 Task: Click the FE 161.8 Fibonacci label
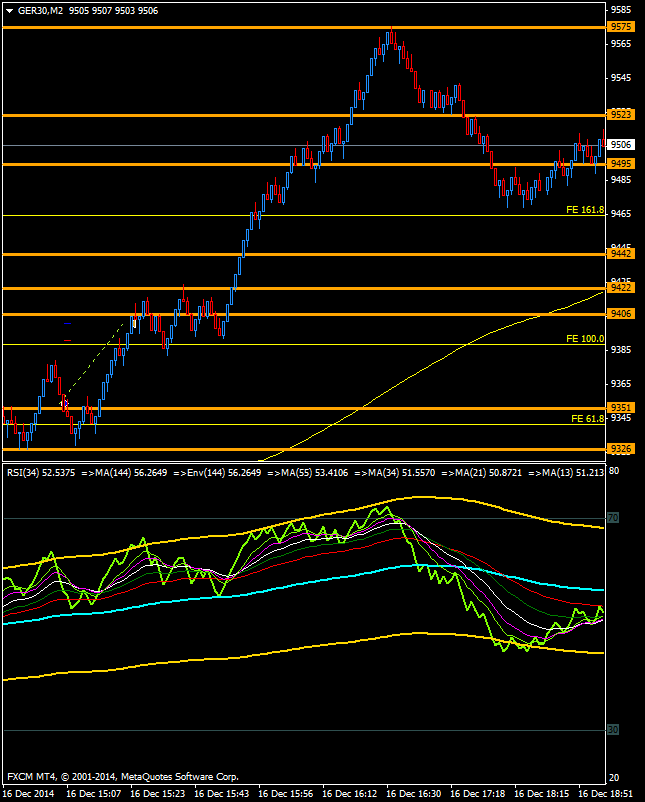(x=585, y=210)
